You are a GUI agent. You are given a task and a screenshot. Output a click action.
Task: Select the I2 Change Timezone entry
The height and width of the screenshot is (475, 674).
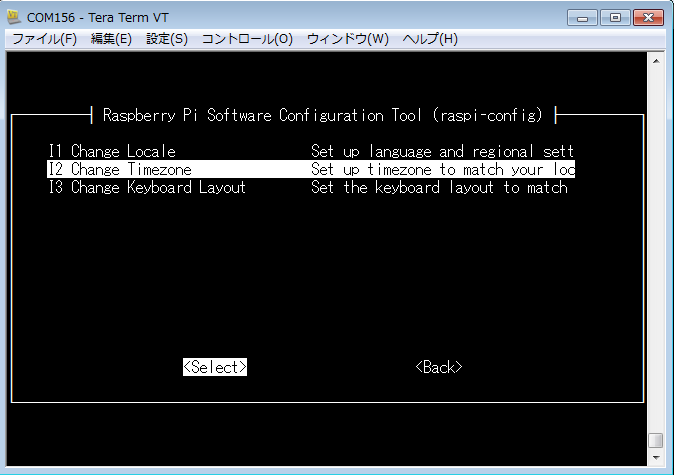pyautogui.click(x=311, y=169)
